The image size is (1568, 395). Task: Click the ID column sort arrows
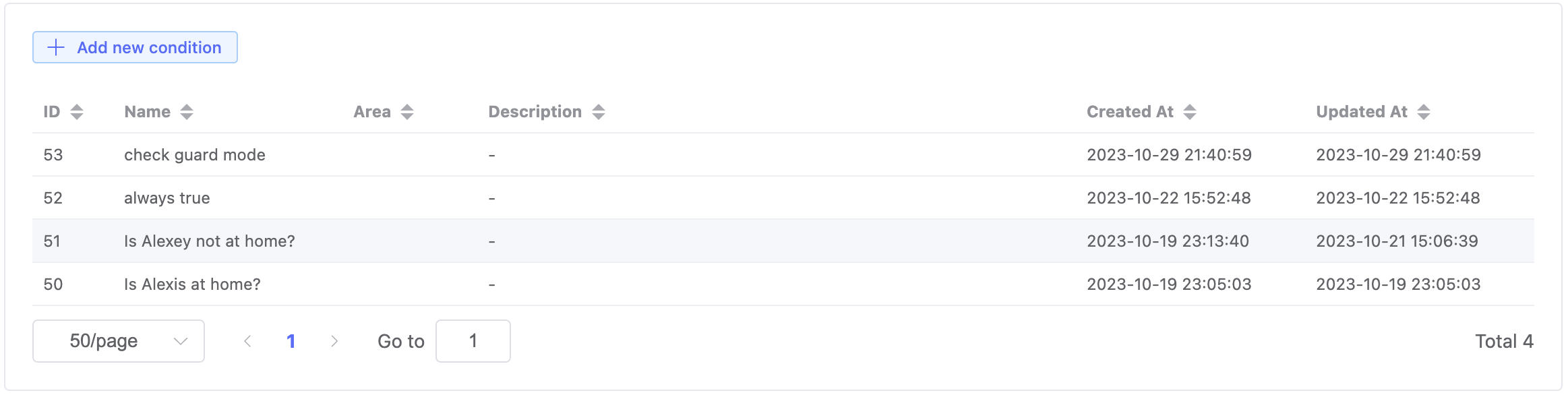77,112
